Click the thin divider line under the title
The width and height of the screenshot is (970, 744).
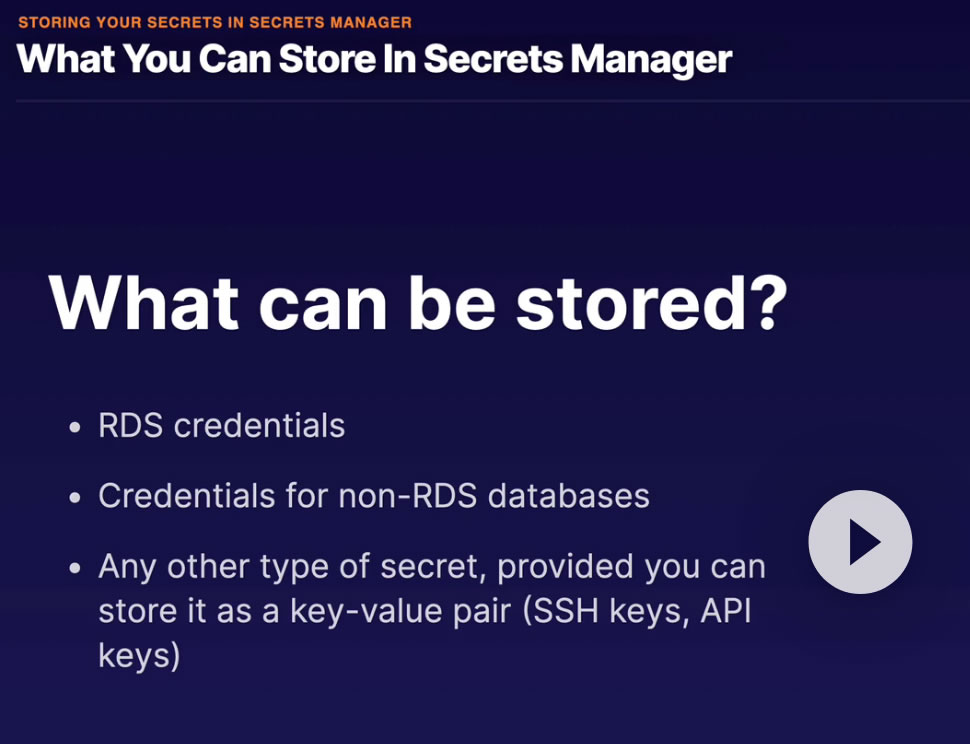tap(485, 101)
